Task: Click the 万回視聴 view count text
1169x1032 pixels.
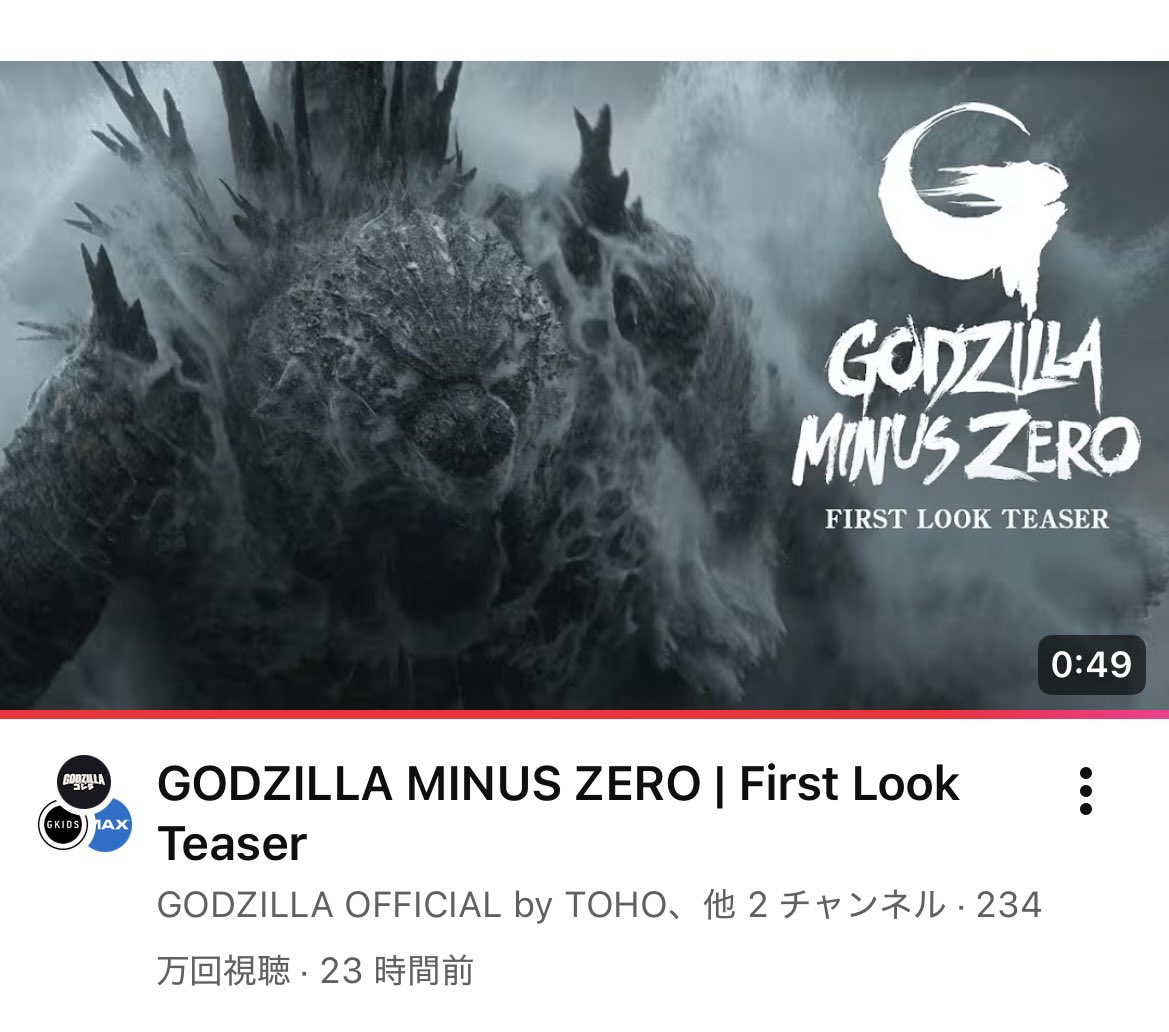Action: pyautogui.click(x=223, y=971)
